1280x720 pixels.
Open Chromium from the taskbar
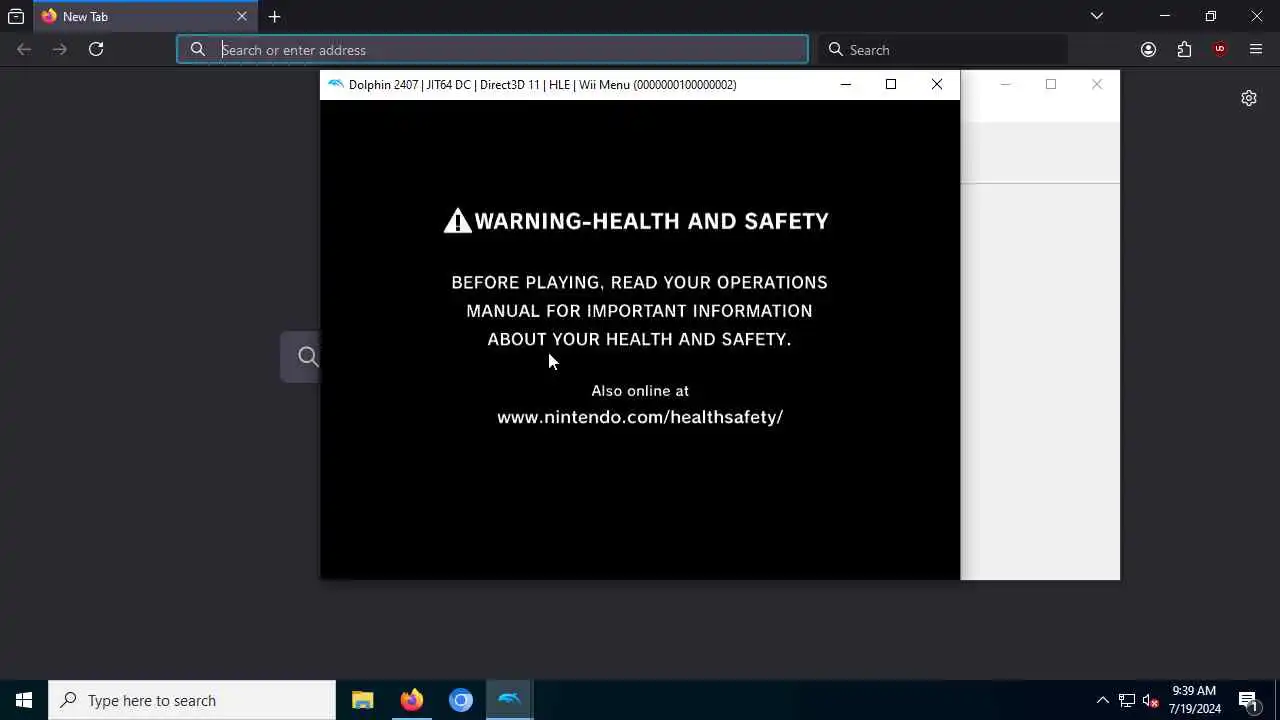(x=461, y=700)
